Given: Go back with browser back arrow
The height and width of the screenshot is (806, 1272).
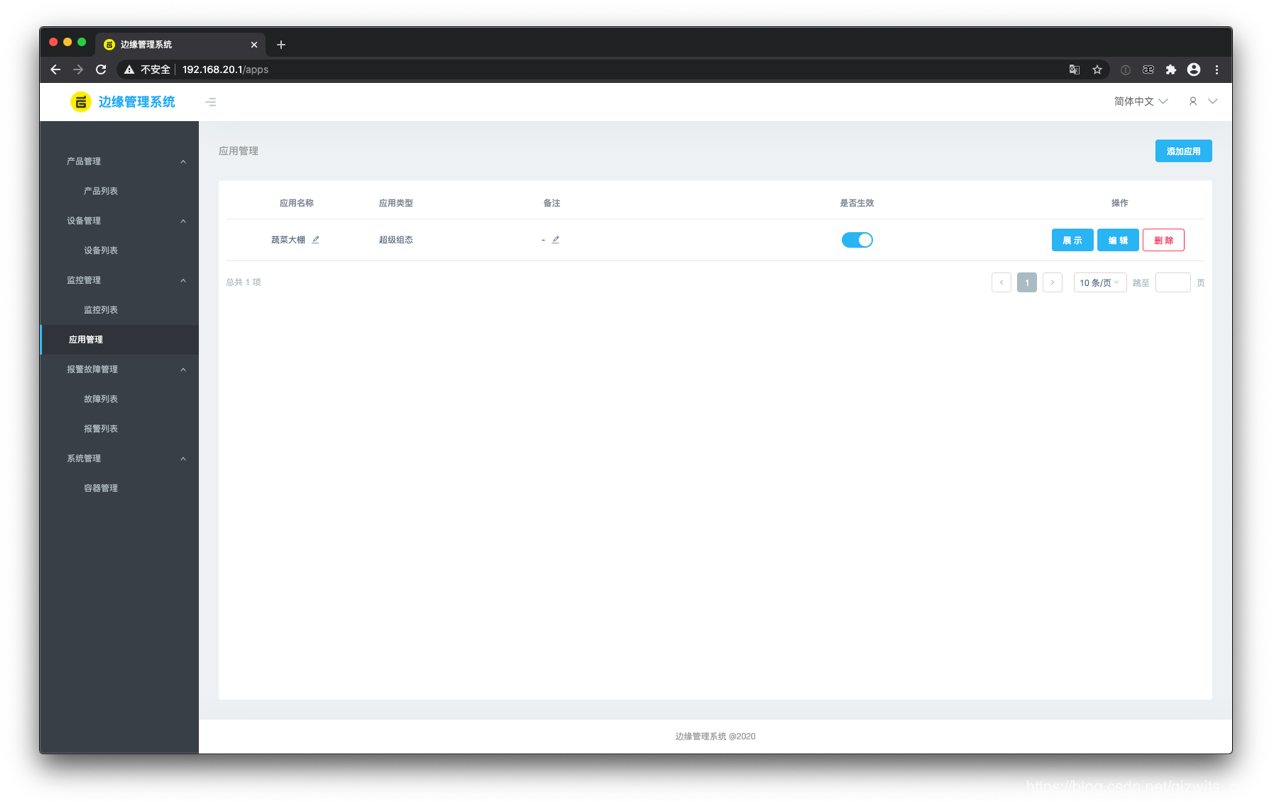Looking at the screenshot, I should click(x=55, y=70).
